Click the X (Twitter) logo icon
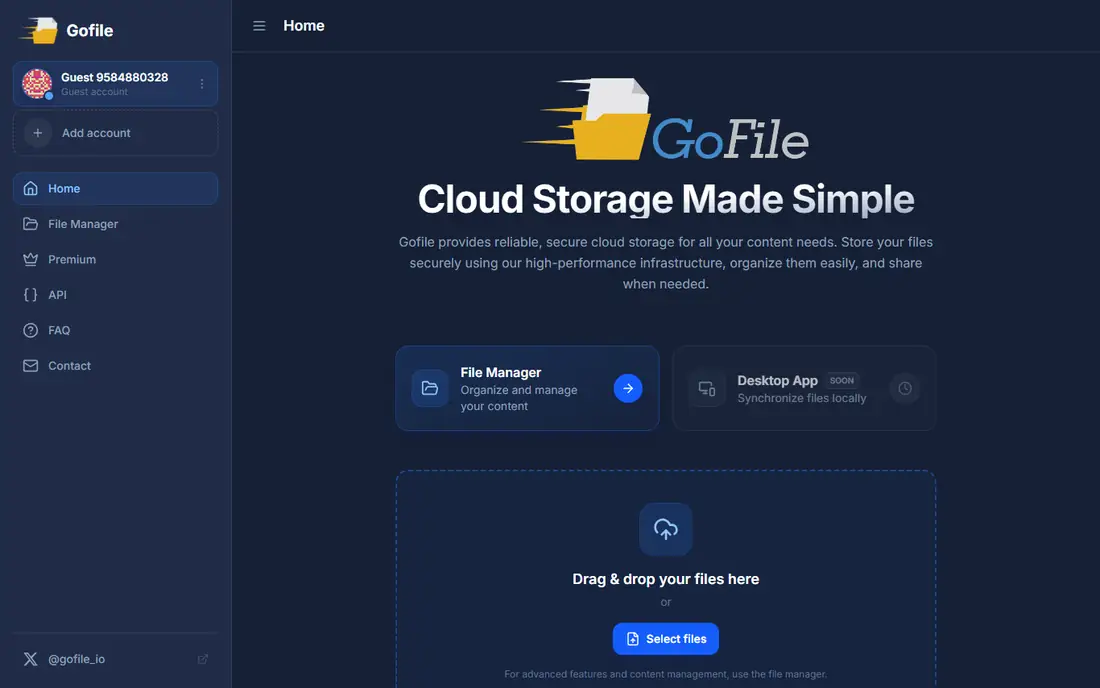The image size is (1100, 688). [30, 659]
